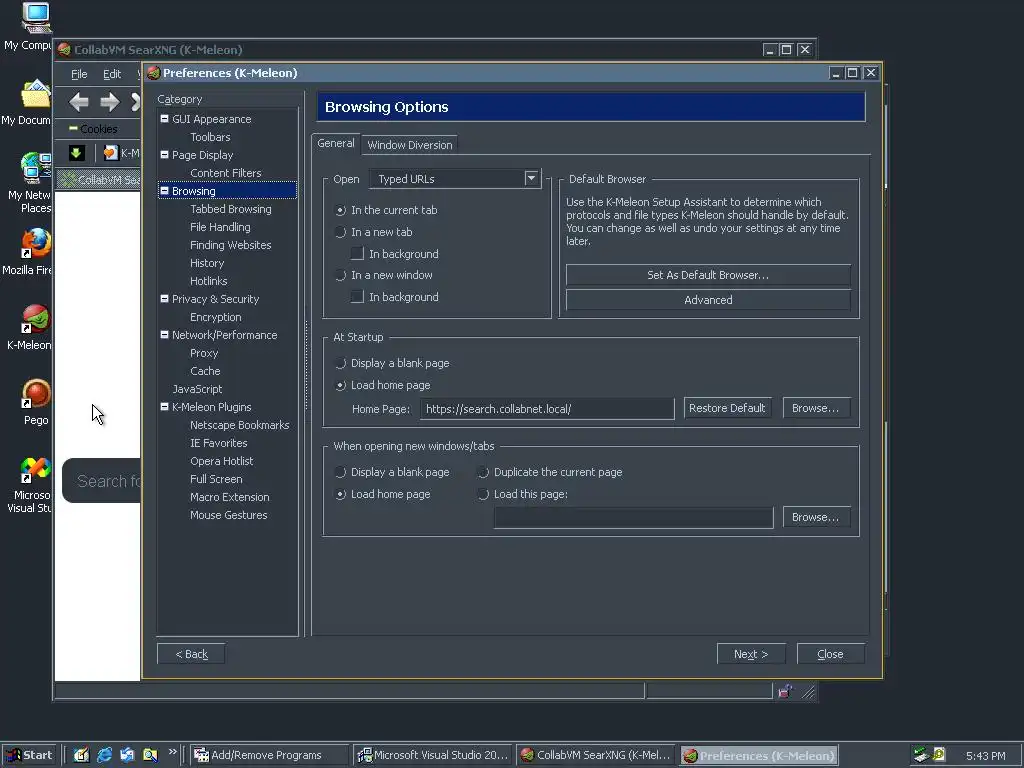Check 'In background' under In a new tab
Screen dimensions: 1024x768
(x=357, y=253)
